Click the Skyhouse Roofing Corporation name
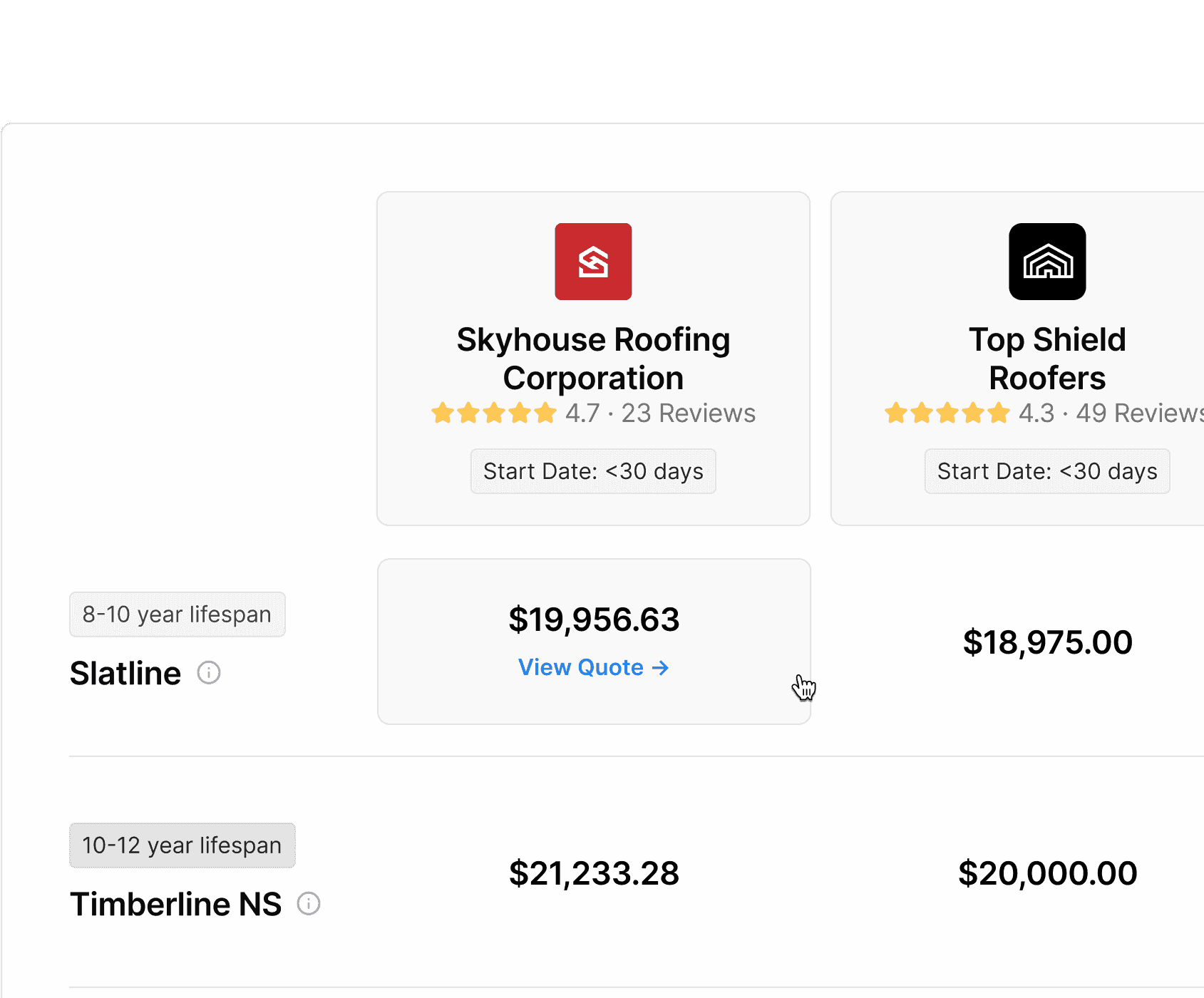The image size is (1204, 998). tap(593, 359)
